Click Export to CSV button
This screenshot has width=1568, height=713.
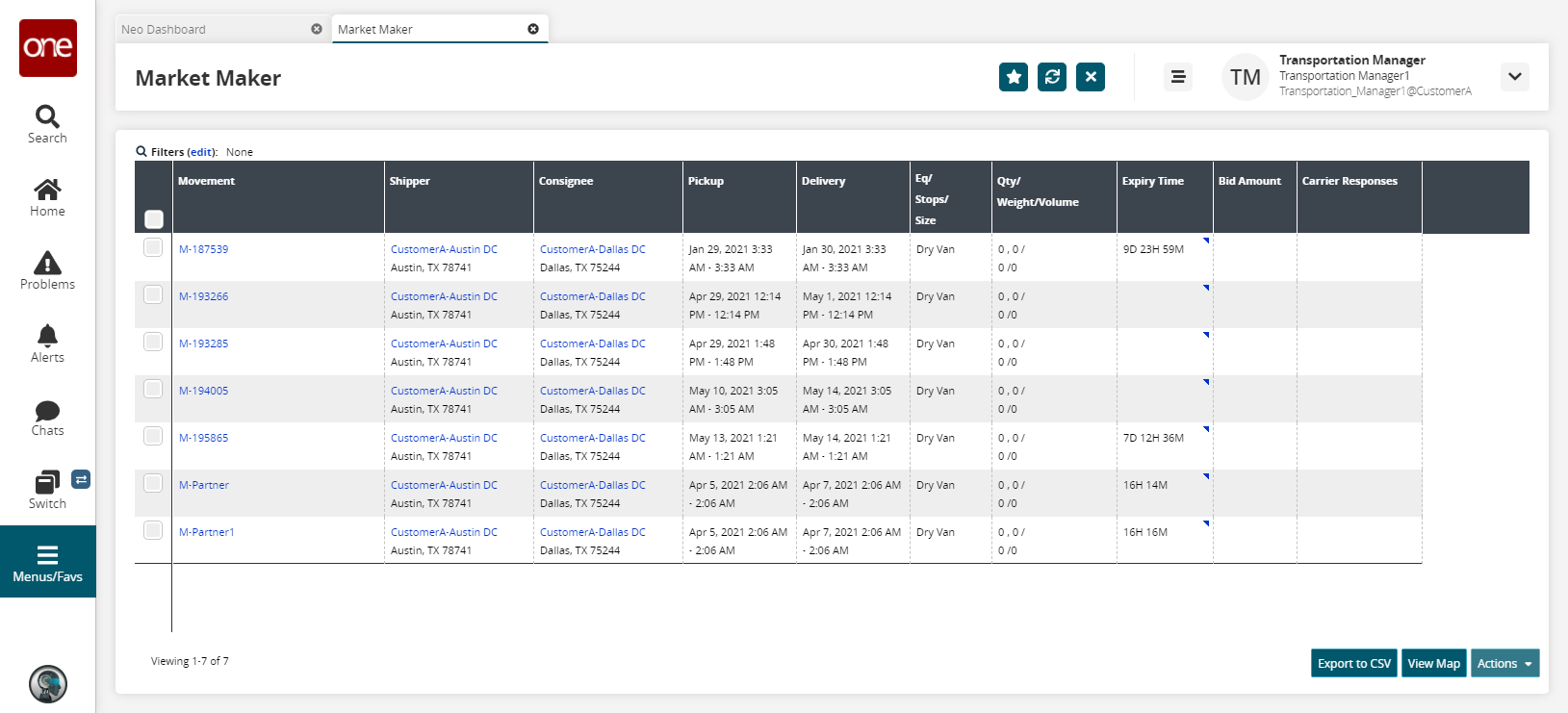(x=1353, y=664)
